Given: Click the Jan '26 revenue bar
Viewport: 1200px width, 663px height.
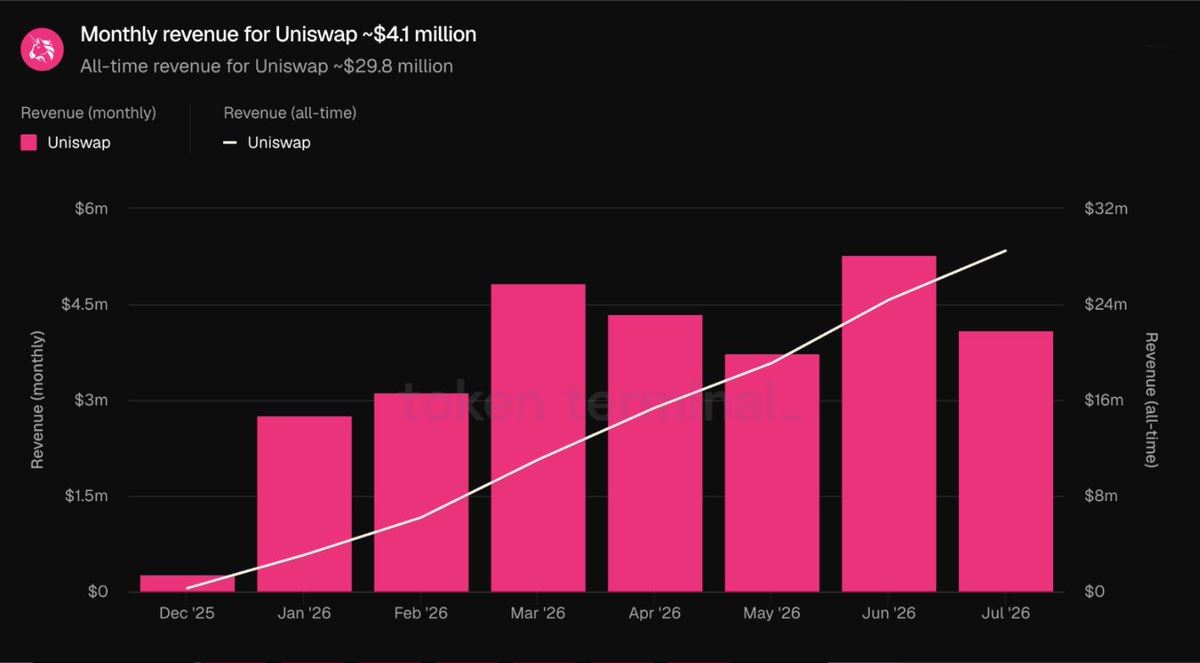Looking at the screenshot, I should pos(304,503).
